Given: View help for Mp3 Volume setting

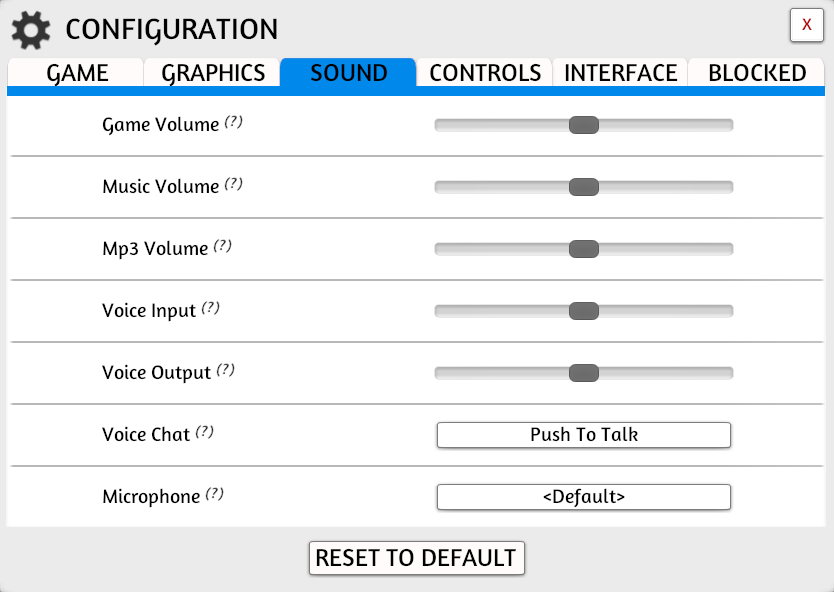Looking at the screenshot, I should click(x=223, y=244).
